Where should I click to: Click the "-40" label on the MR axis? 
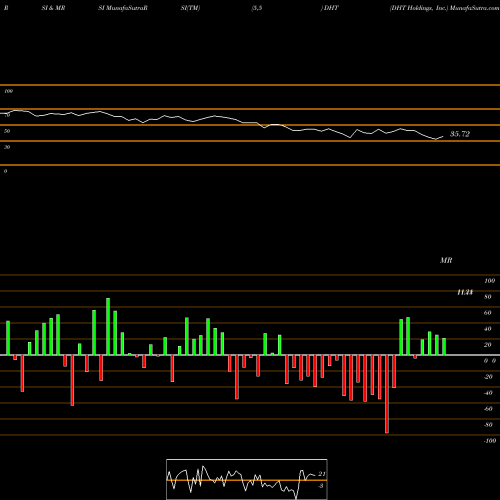pos(488,393)
